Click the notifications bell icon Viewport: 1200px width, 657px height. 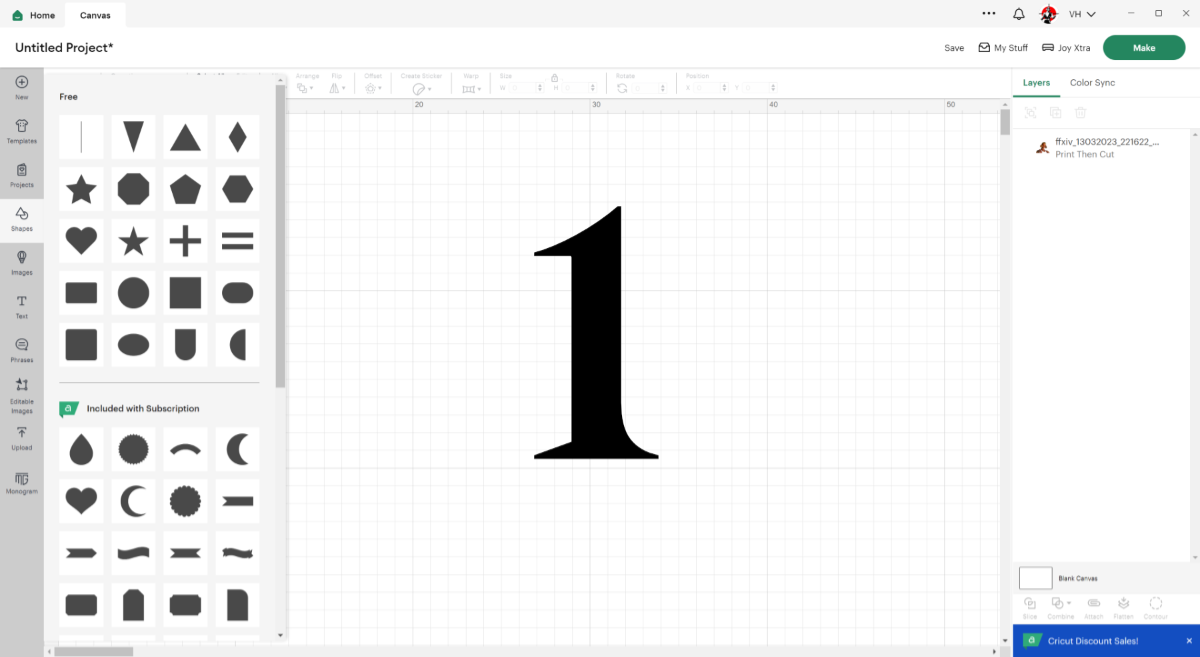click(x=1018, y=14)
